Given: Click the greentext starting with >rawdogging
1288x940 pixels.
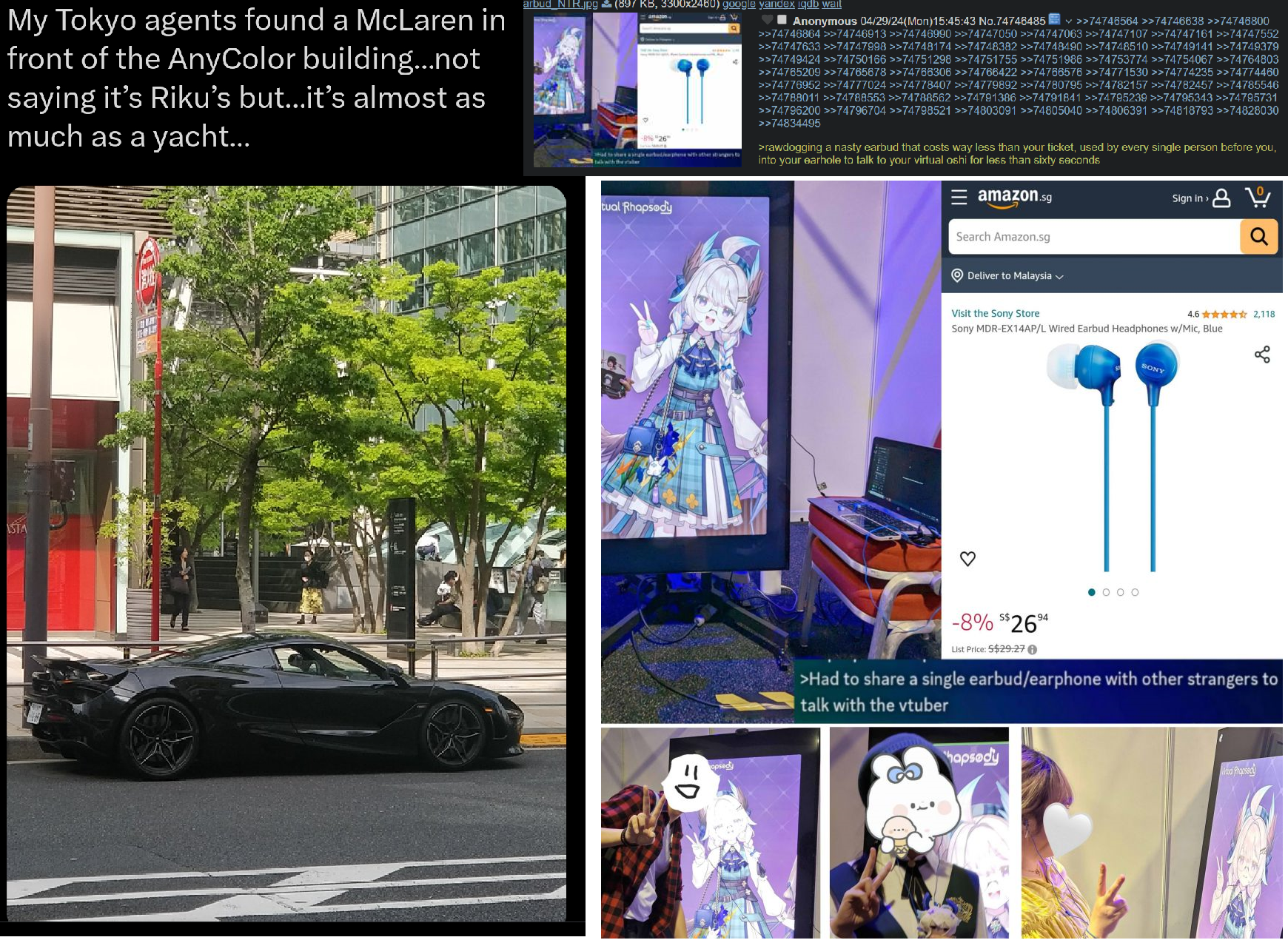Looking at the screenshot, I should pos(1017,153).
